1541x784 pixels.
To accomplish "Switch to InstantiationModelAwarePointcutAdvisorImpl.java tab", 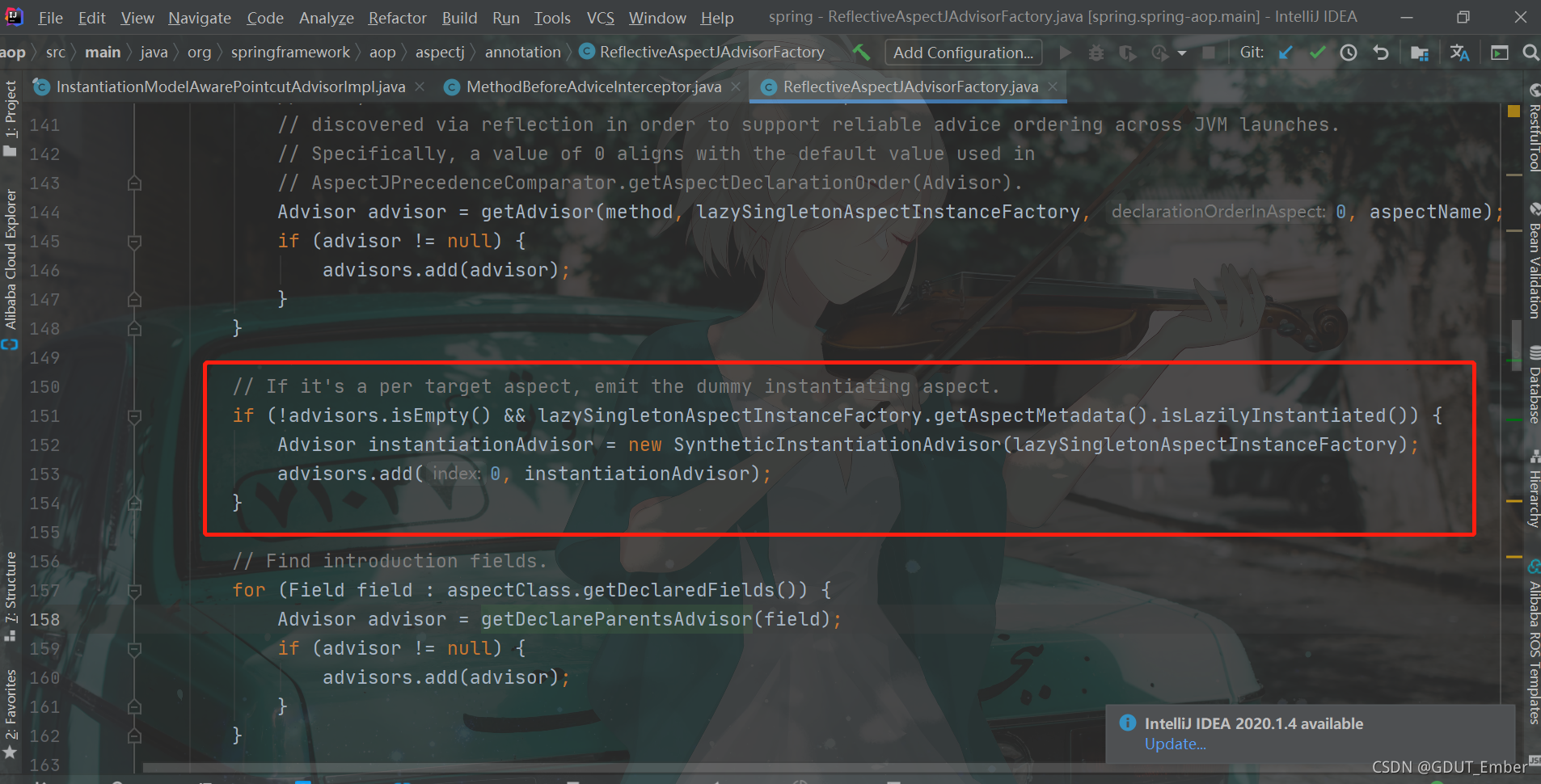I will (x=230, y=86).
